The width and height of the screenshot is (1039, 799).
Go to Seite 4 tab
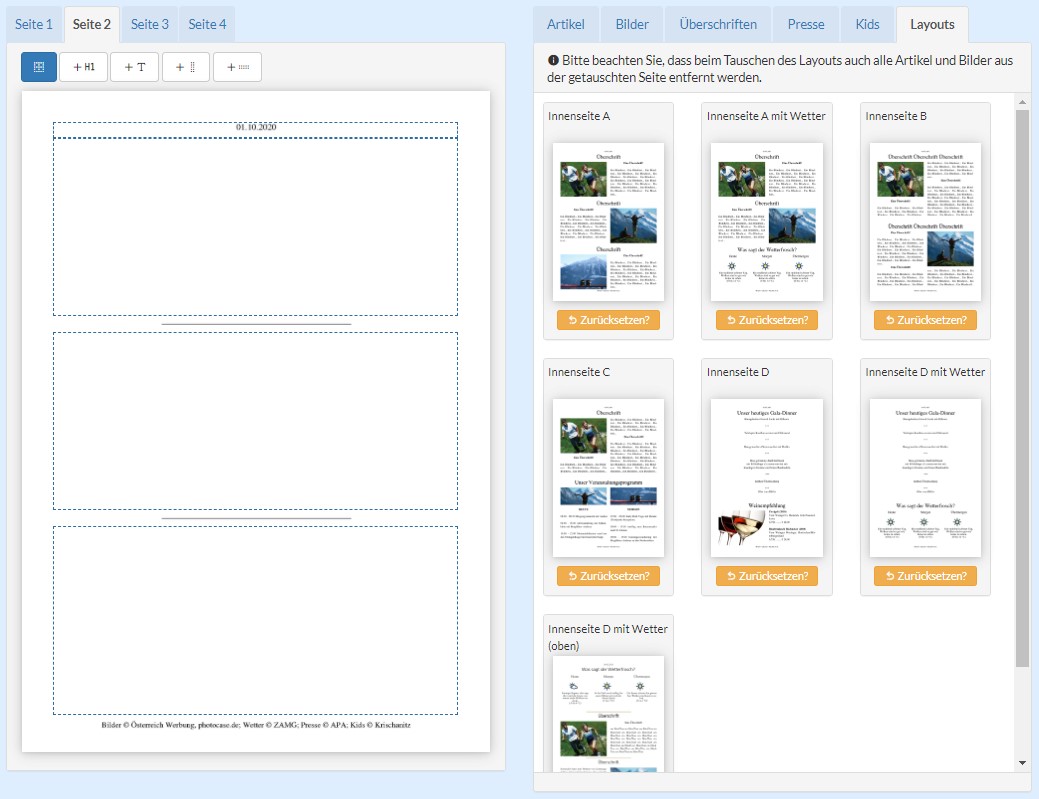(x=207, y=24)
